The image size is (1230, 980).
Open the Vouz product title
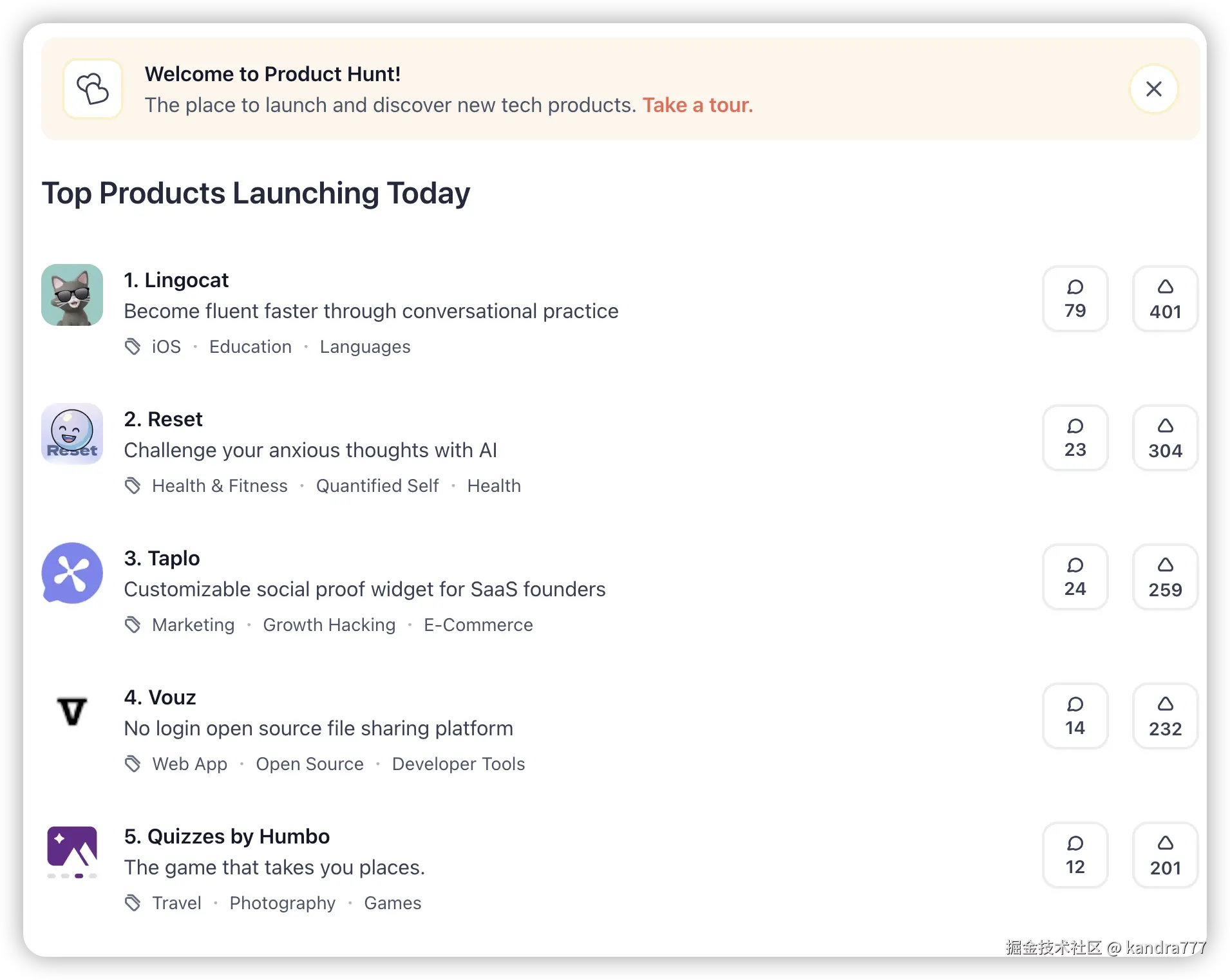pos(160,697)
